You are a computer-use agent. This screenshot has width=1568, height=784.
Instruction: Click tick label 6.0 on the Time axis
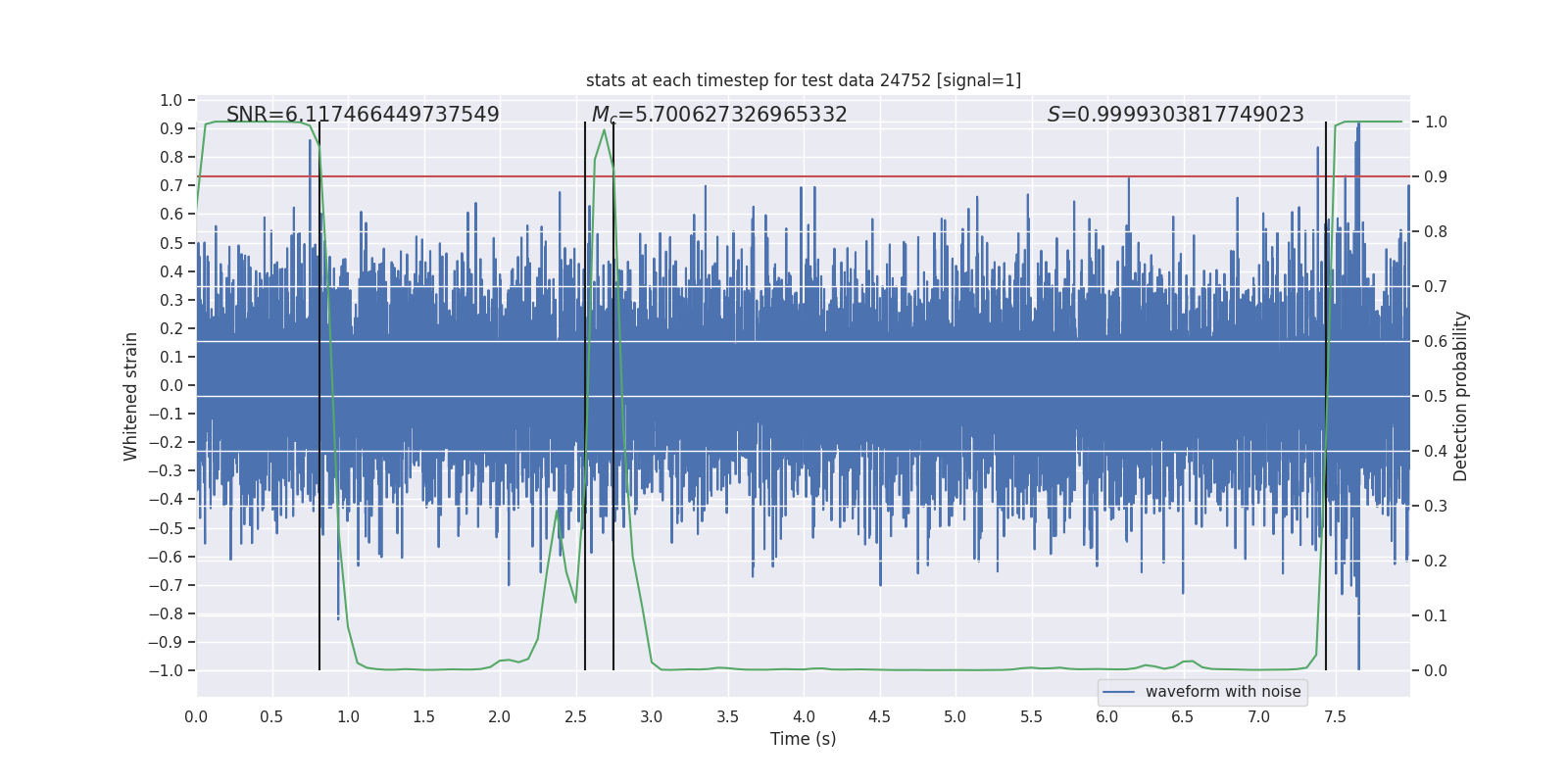[x=1107, y=716]
